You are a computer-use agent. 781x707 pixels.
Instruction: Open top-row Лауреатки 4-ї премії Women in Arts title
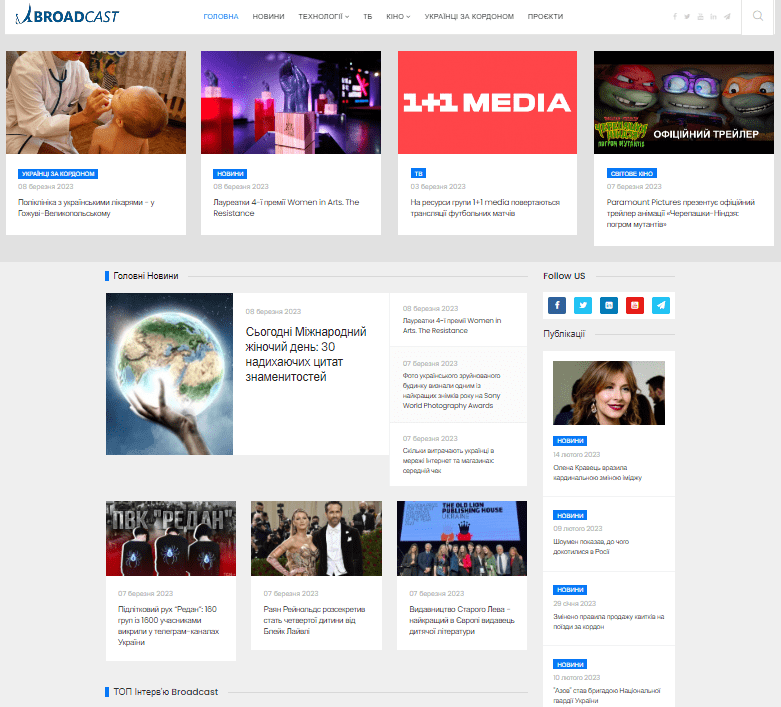tap(286, 208)
